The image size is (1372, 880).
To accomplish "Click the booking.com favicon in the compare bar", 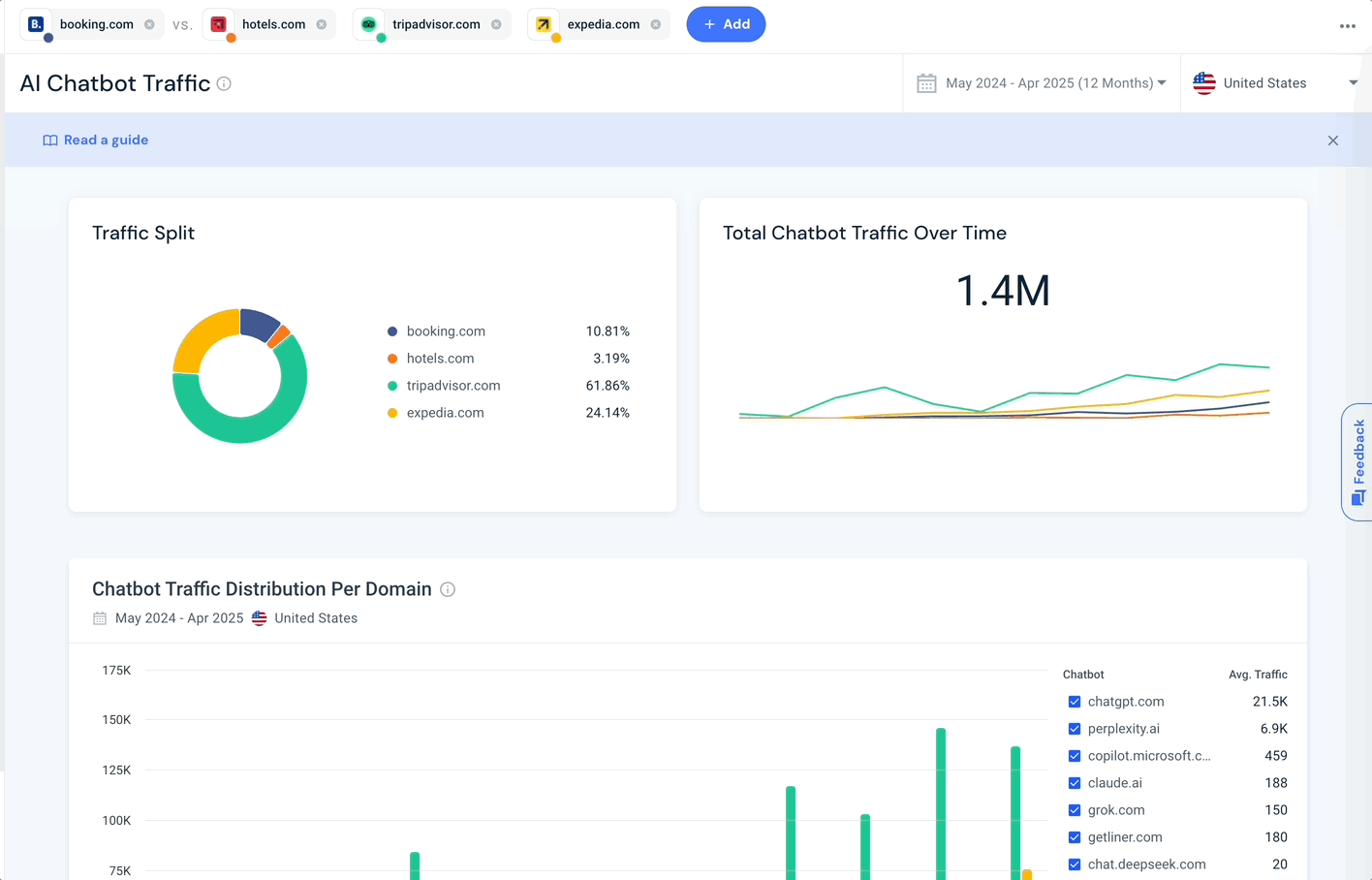I will (36, 24).
